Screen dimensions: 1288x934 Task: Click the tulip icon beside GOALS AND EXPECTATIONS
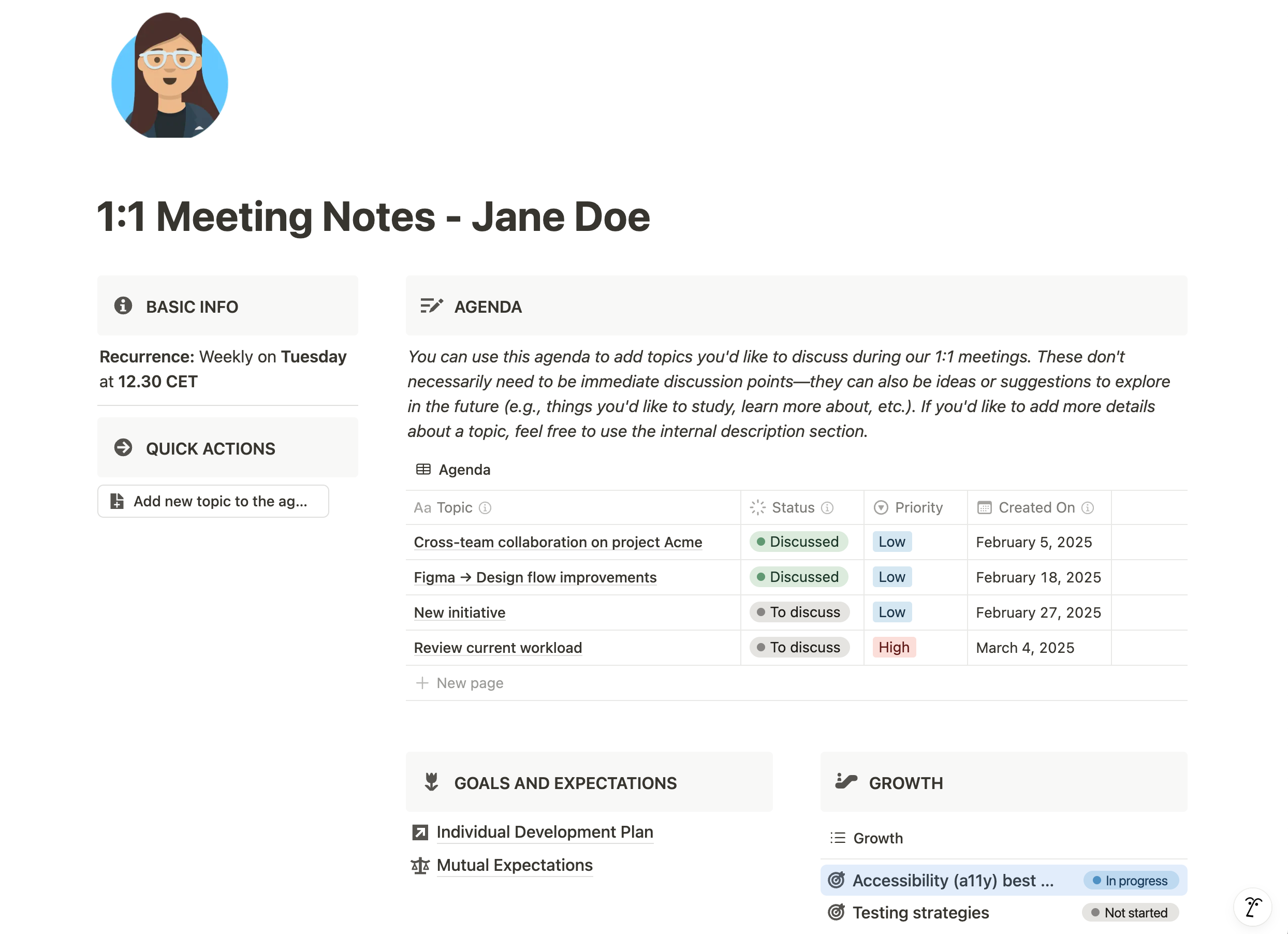click(x=431, y=782)
